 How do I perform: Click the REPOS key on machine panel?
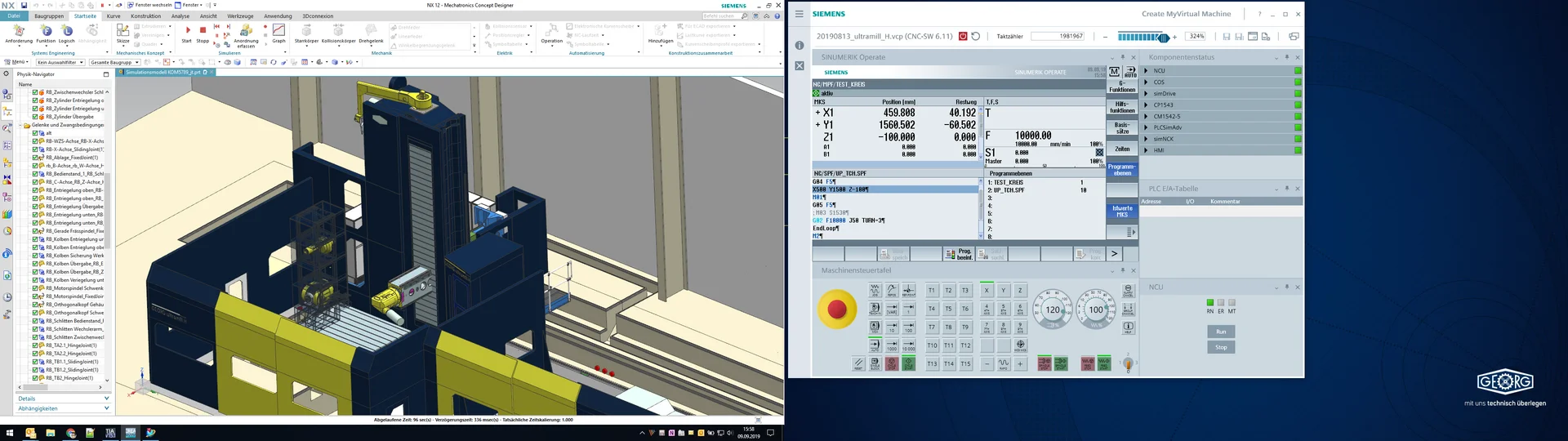pos(892,290)
